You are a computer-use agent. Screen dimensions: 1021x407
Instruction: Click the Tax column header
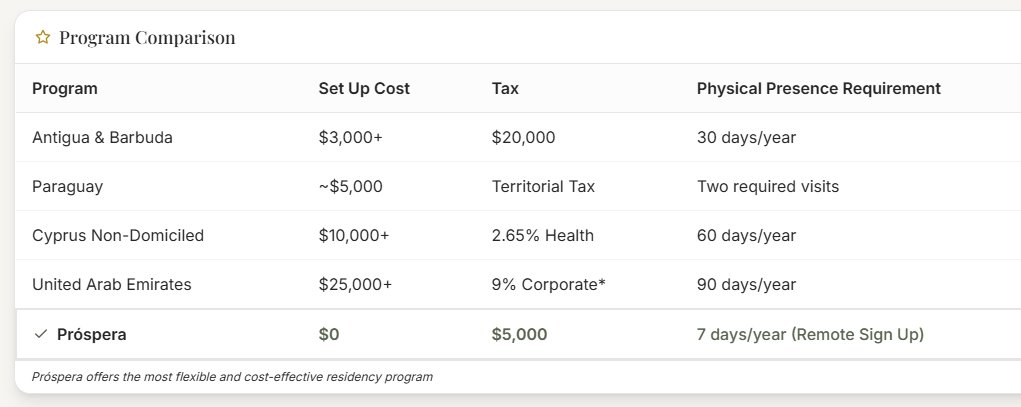tap(505, 88)
